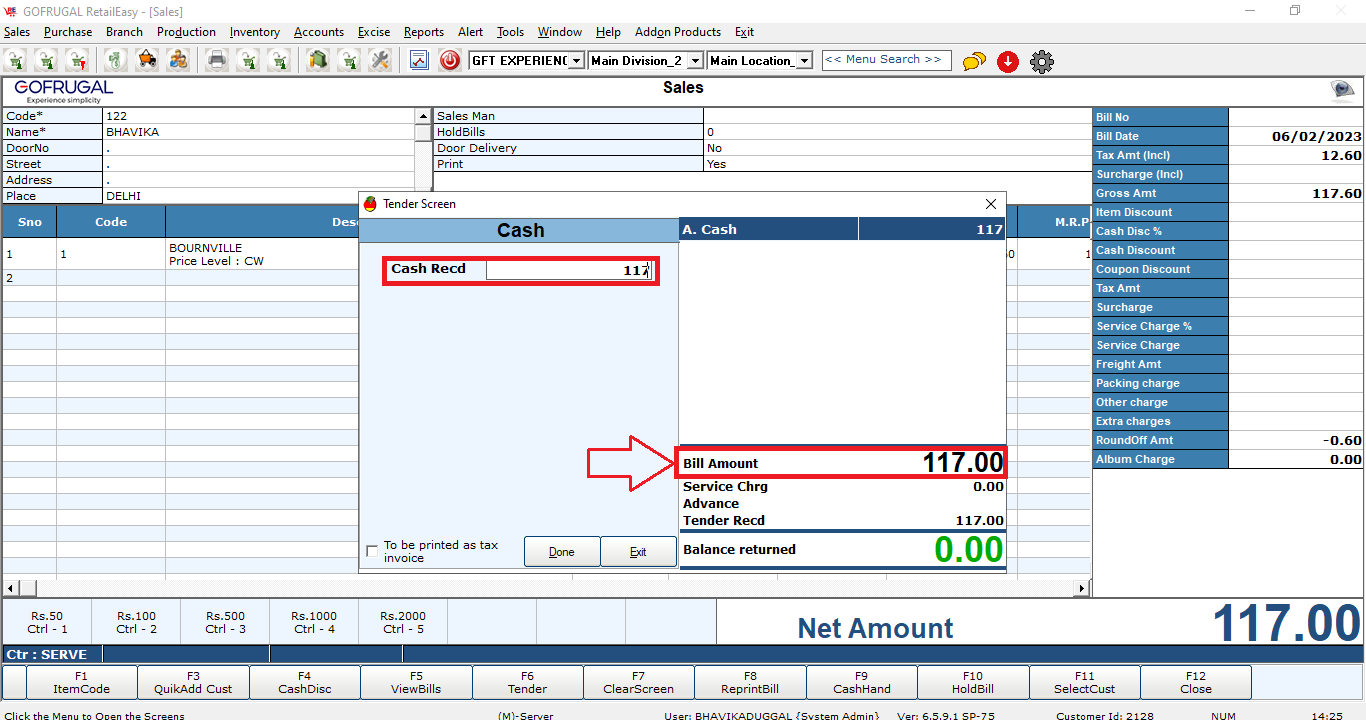Viewport: 1366px width, 720px height.
Task: Click the F10 HoldBill button
Action: point(973,682)
